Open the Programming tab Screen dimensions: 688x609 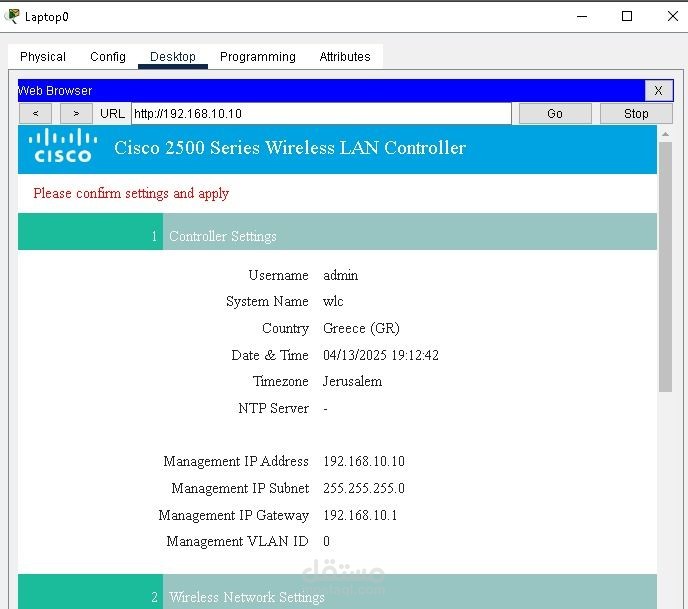[258, 57]
